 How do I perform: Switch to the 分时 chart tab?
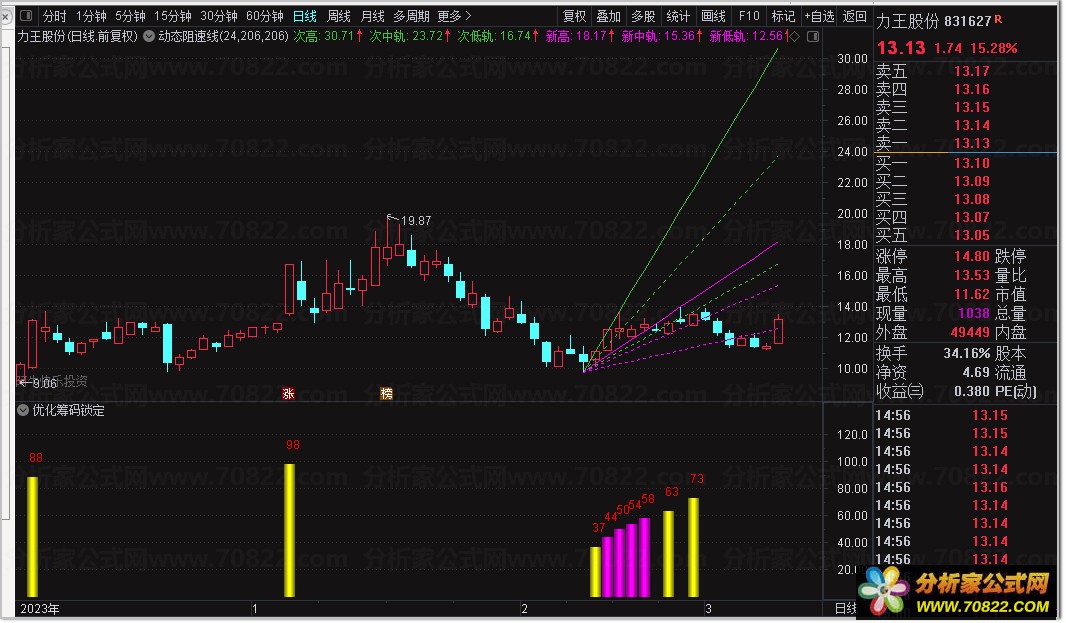[x=54, y=16]
